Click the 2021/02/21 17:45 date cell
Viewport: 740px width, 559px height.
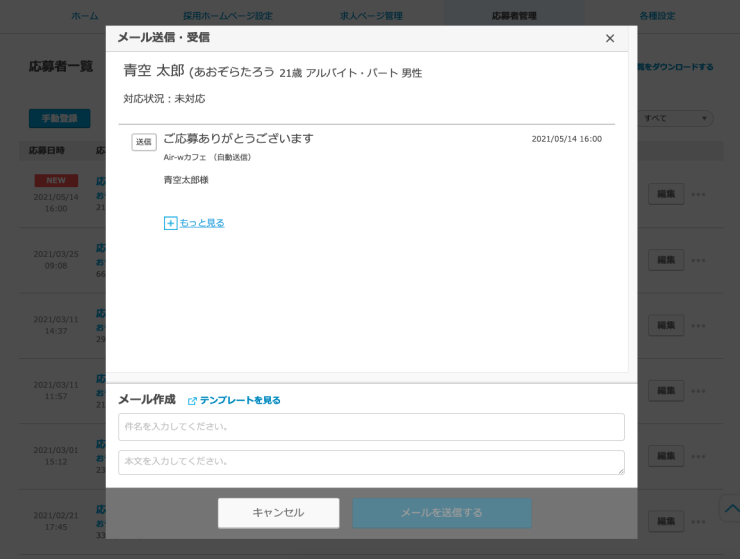56,521
